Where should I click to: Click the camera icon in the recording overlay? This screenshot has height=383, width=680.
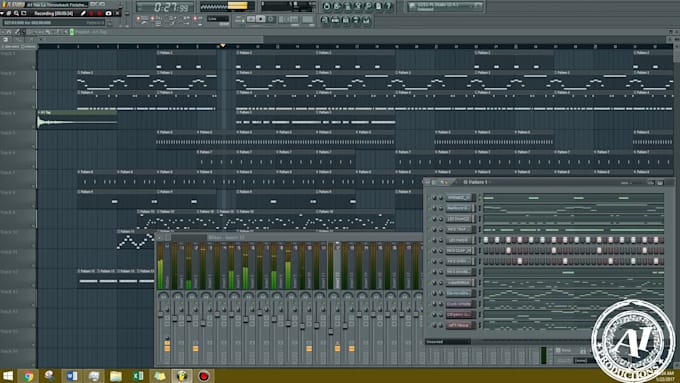pyautogui.click(x=108, y=13)
